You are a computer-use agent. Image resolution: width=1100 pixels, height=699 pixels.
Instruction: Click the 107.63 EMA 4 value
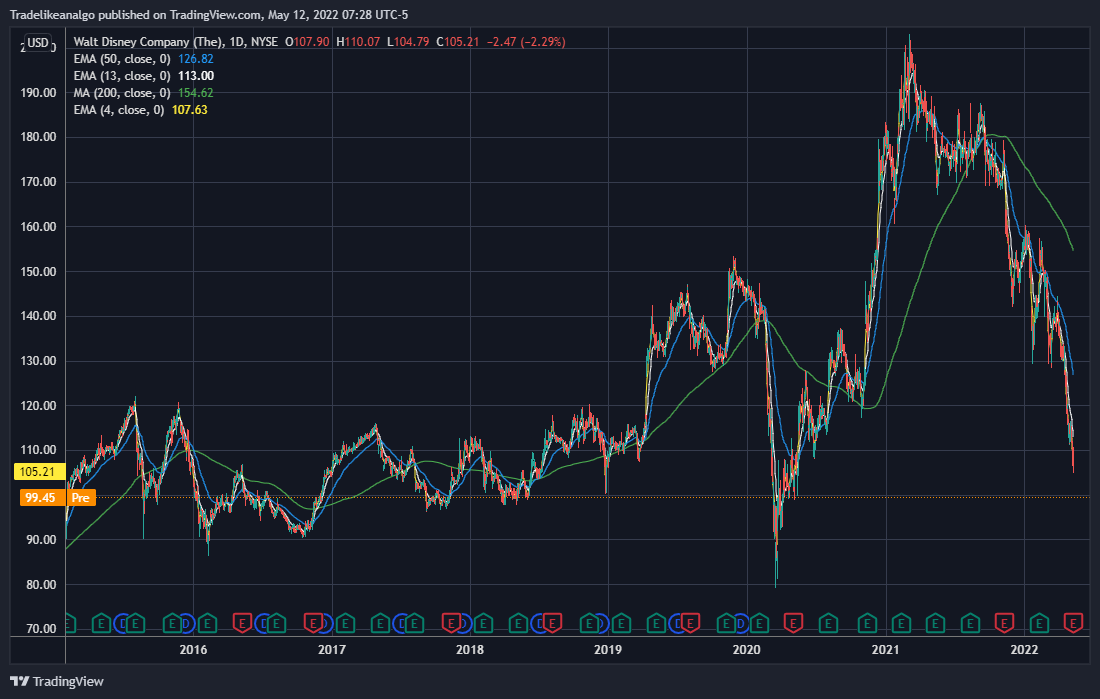pos(189,109)
